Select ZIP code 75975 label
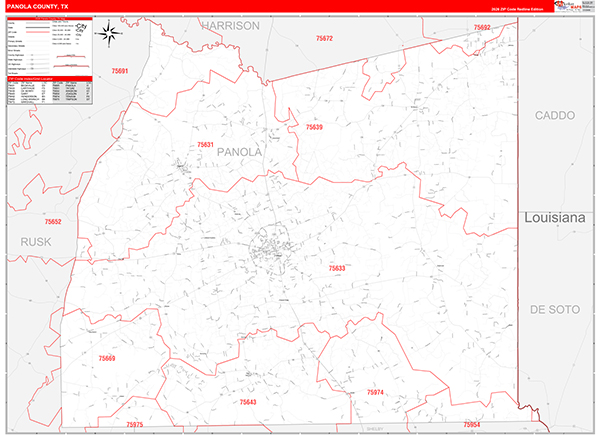 (135, 425)
